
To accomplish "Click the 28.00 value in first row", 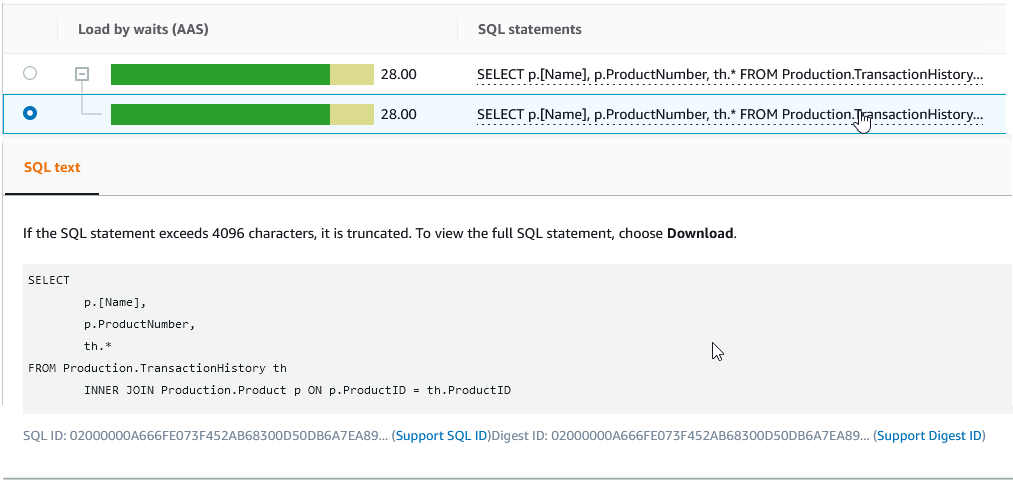I will [x=398, y=74].
